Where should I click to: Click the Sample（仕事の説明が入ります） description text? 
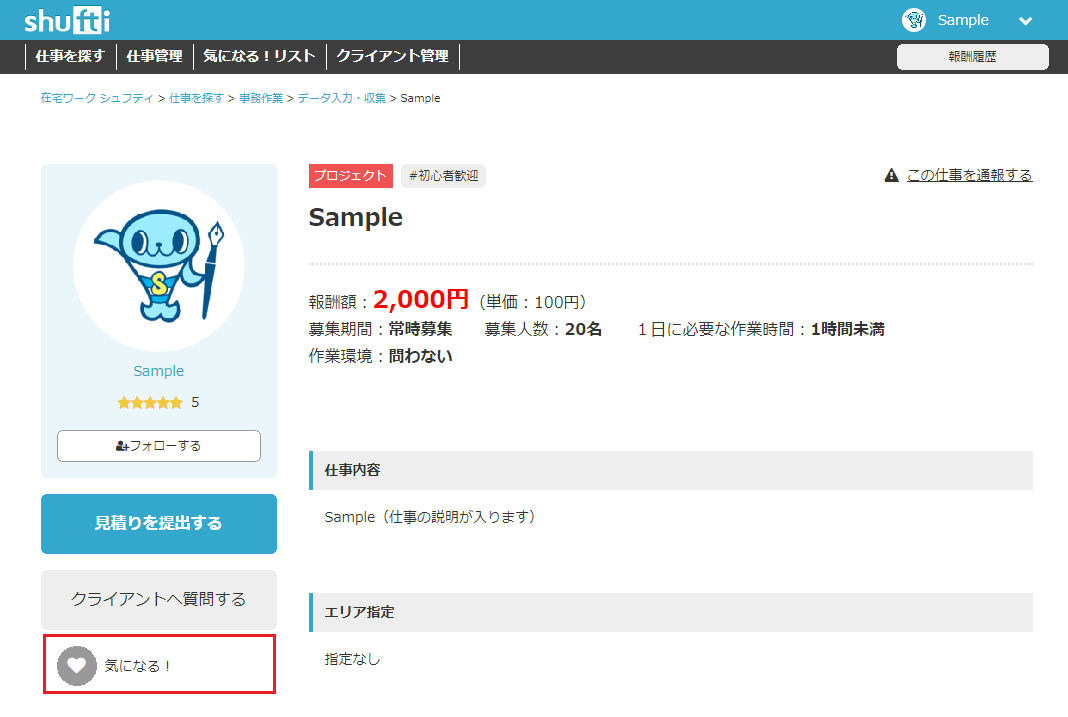pos(430,517)
